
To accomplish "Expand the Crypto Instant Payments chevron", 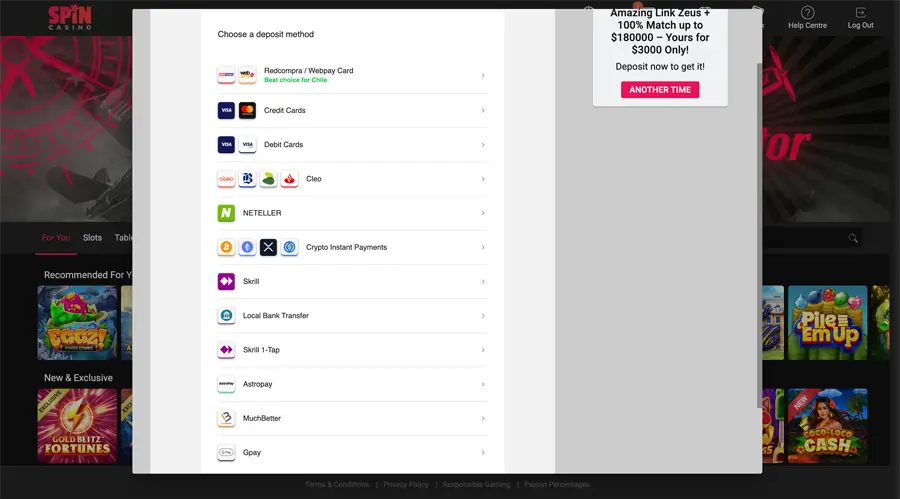I will [483, 247].
